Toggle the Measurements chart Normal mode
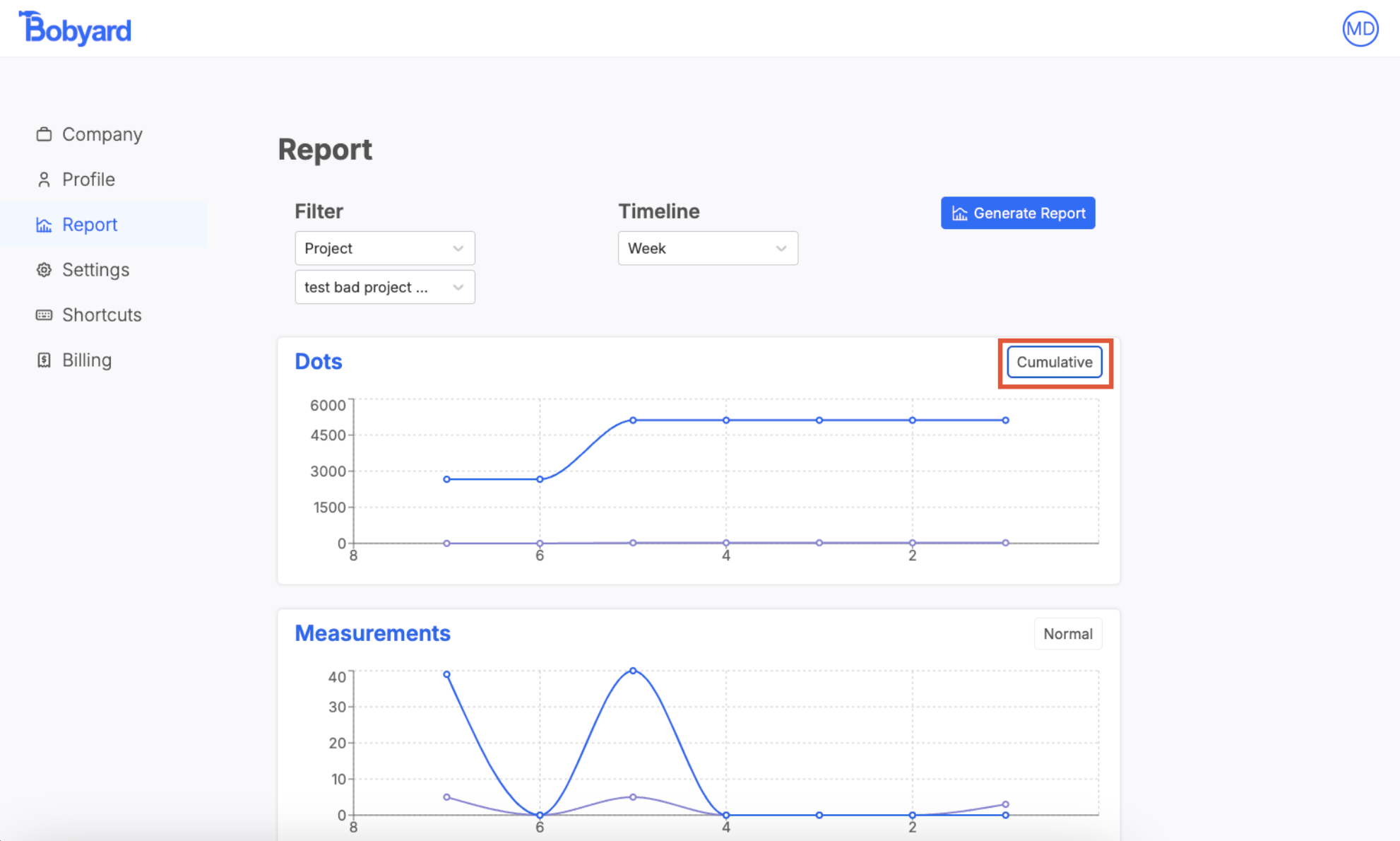 tap(1067, 634)
